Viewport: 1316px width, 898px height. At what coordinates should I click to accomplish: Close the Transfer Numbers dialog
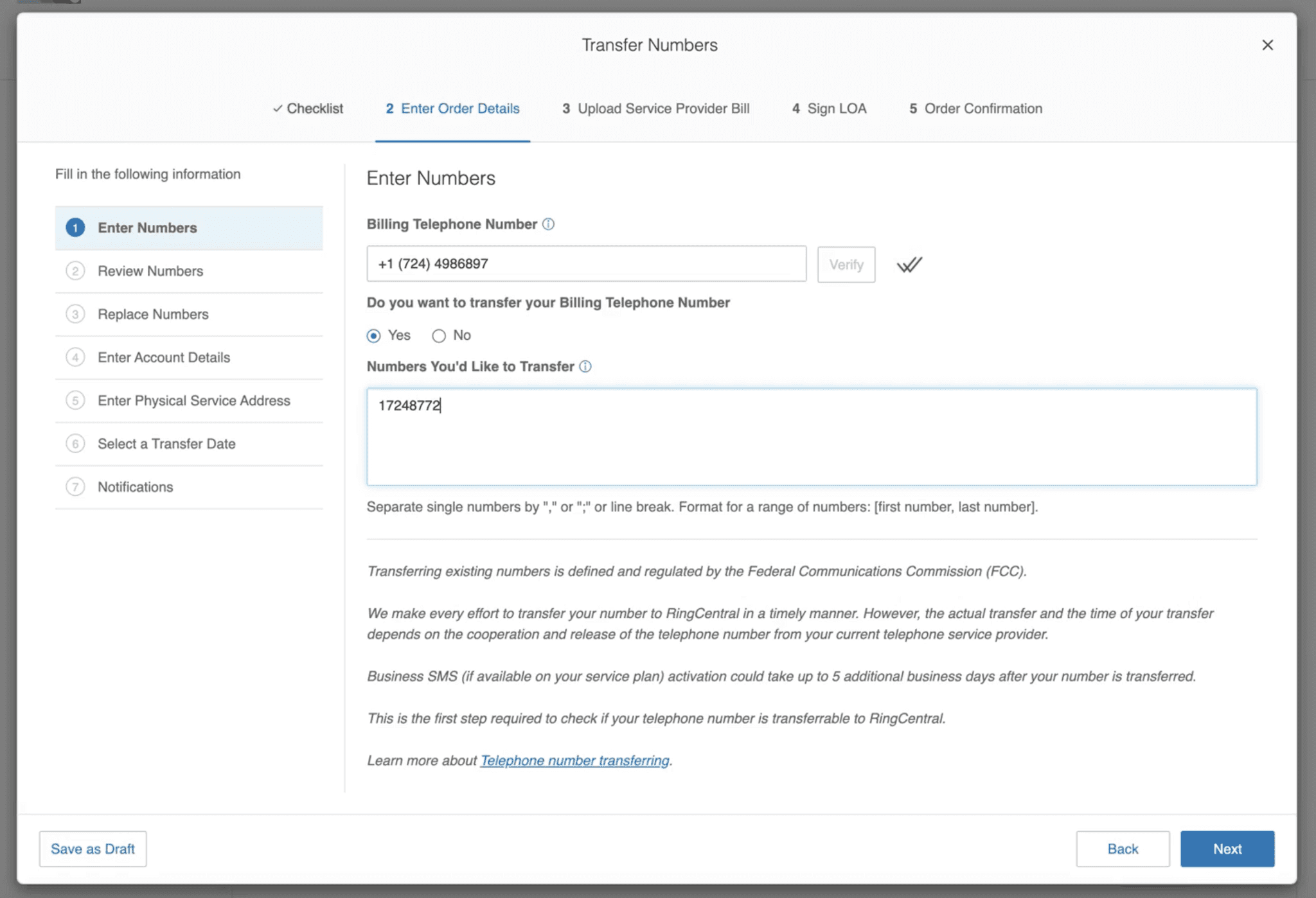(1267, 45)
